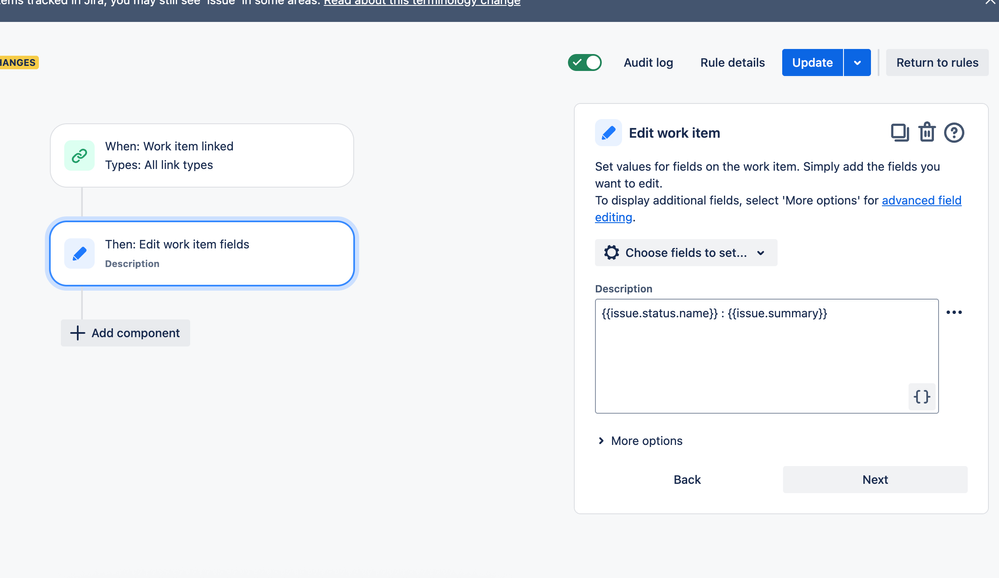Click the Next button
The width and height of the screenshot is (999, 578).
pyautogui.click(x=875, y=479)
